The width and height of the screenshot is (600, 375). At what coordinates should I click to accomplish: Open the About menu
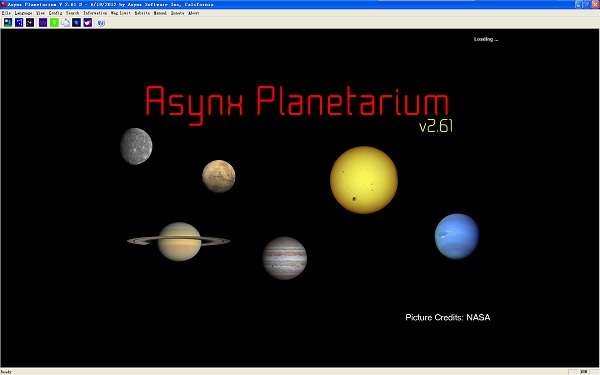pyautogui.click(x=194, y=13)
